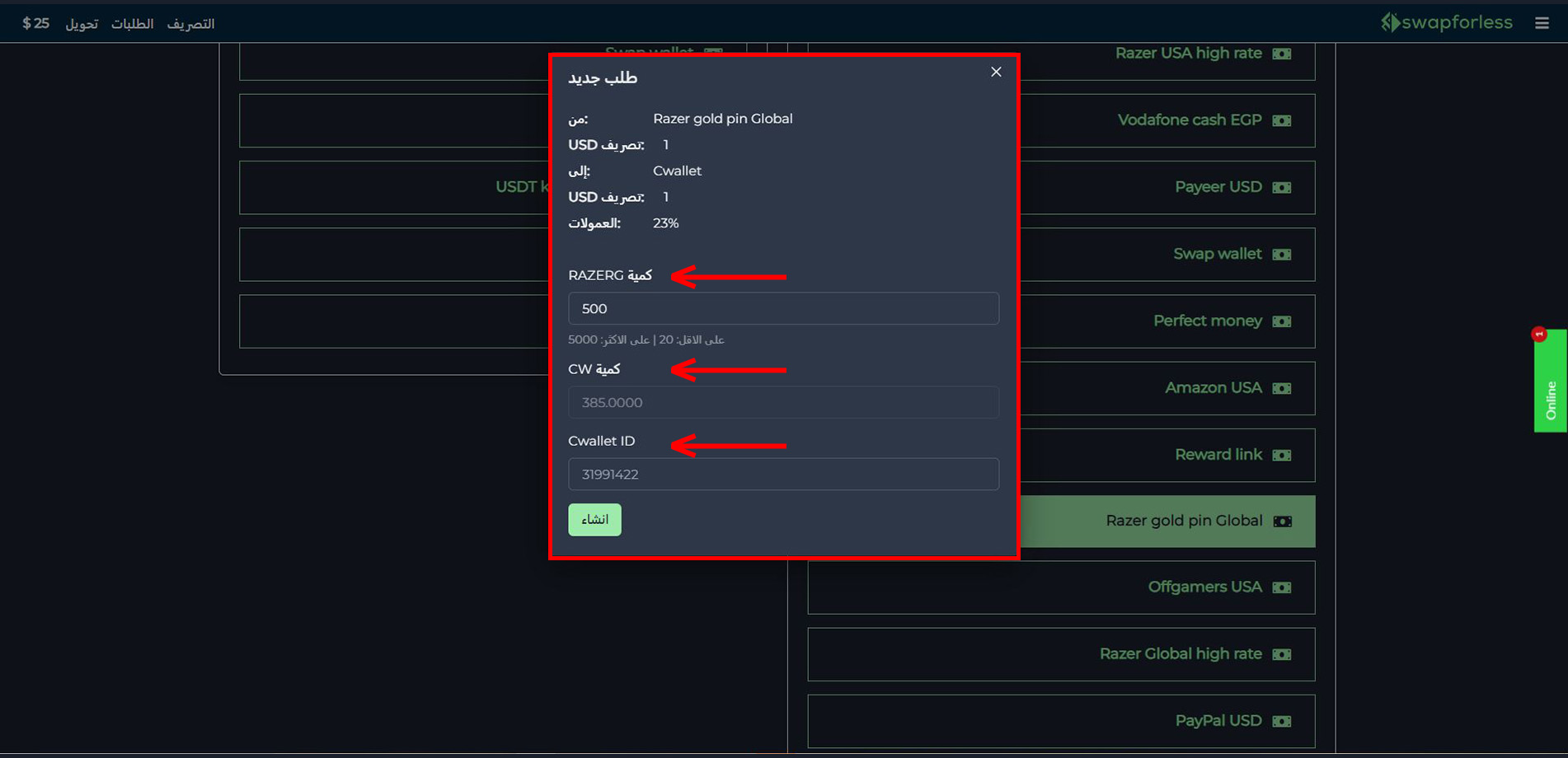Click money icon beside Swap wallet on right
1568x758 pixels.
pos(1282,255)
